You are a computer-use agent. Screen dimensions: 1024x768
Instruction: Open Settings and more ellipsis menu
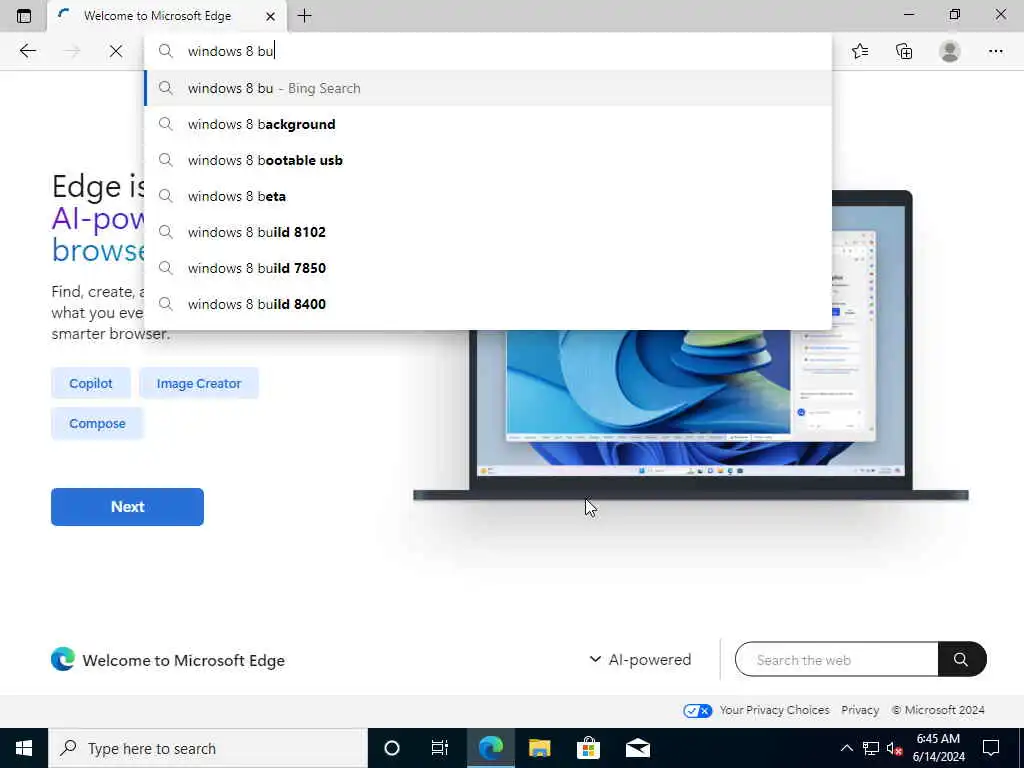click(x=995, y=51)
